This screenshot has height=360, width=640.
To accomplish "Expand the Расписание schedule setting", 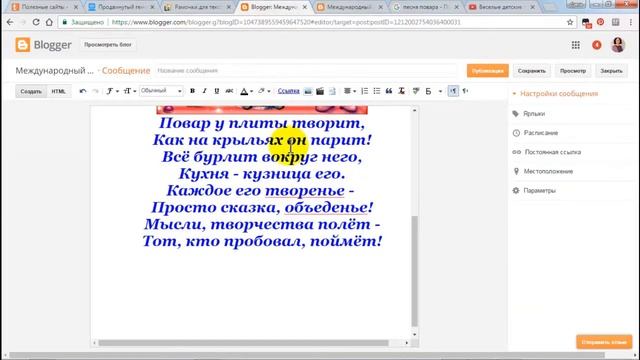I will pyautogui.click(x=541, y=133).
